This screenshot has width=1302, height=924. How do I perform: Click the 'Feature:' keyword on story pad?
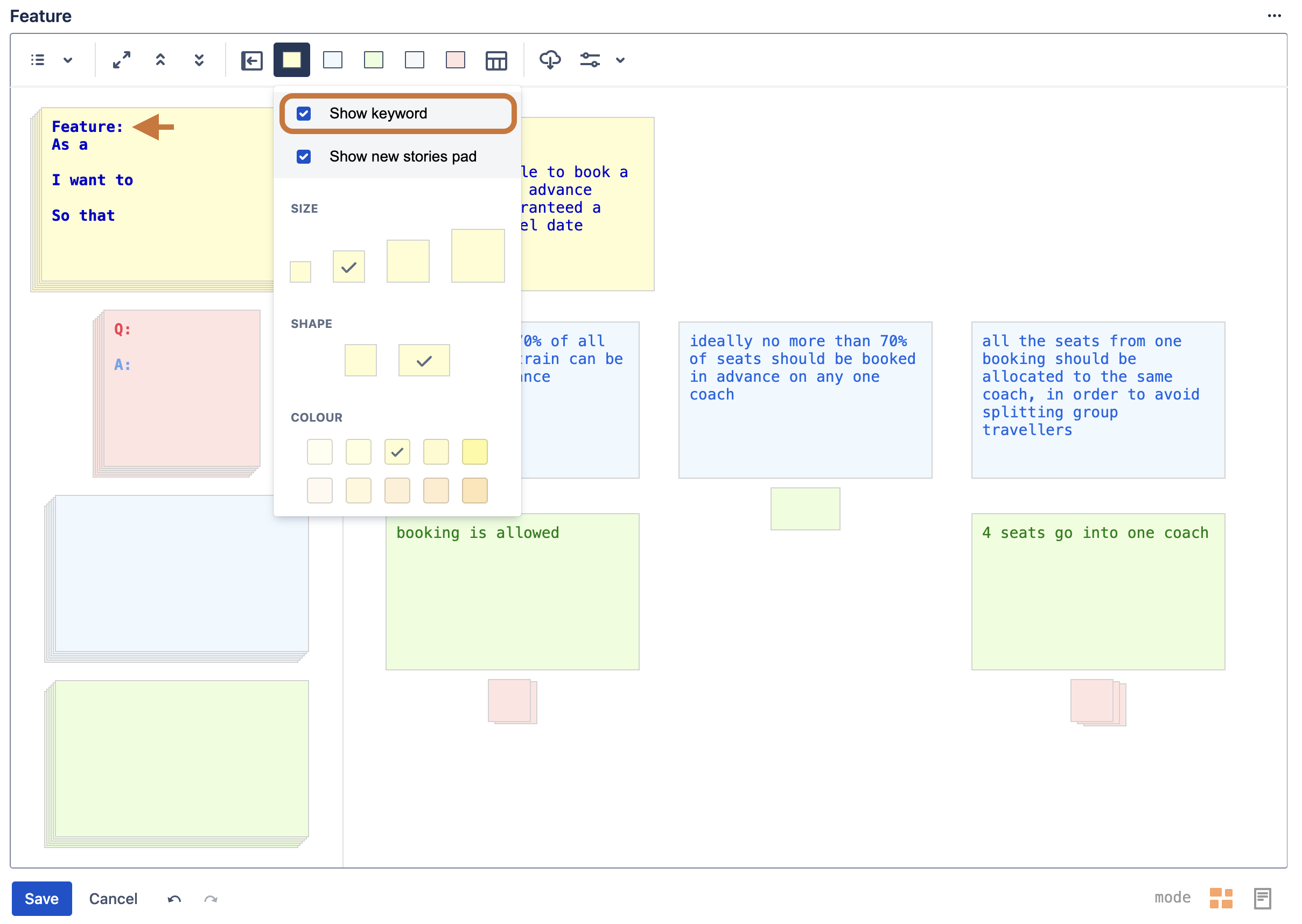87,127
